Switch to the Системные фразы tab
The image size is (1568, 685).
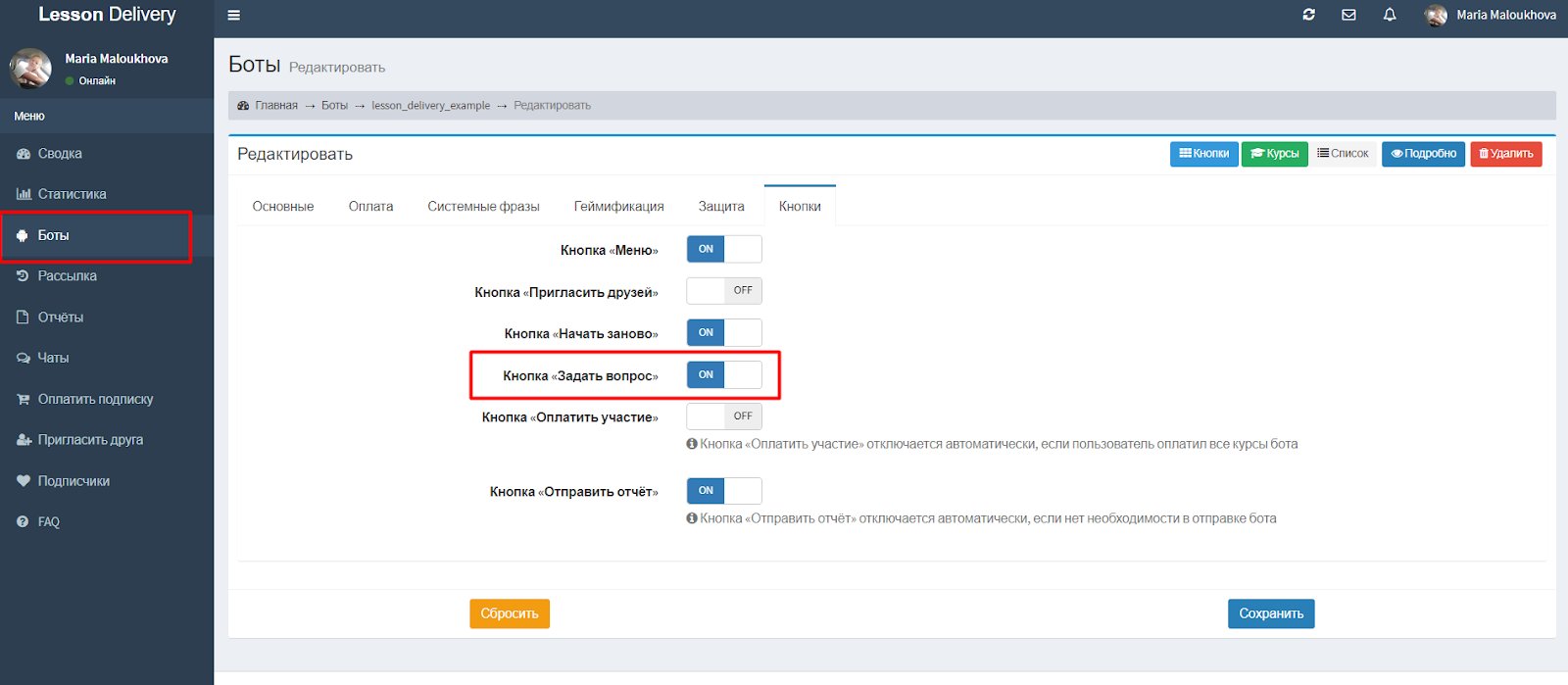click(483, 207)
